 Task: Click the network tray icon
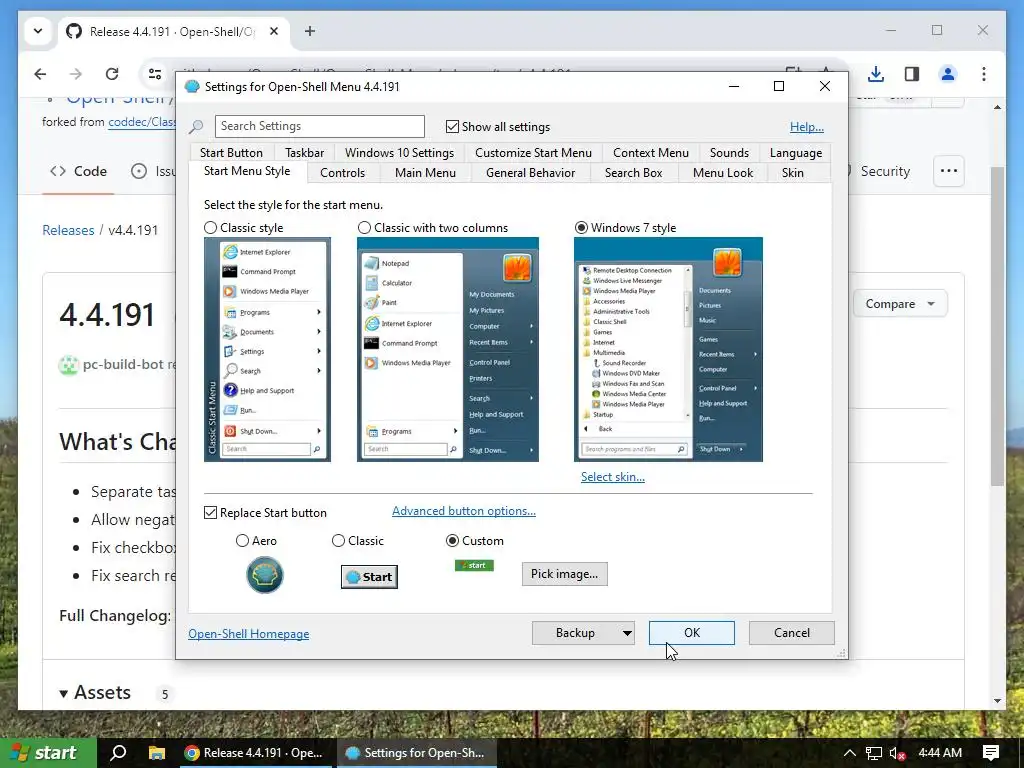(x=874, y=753)
